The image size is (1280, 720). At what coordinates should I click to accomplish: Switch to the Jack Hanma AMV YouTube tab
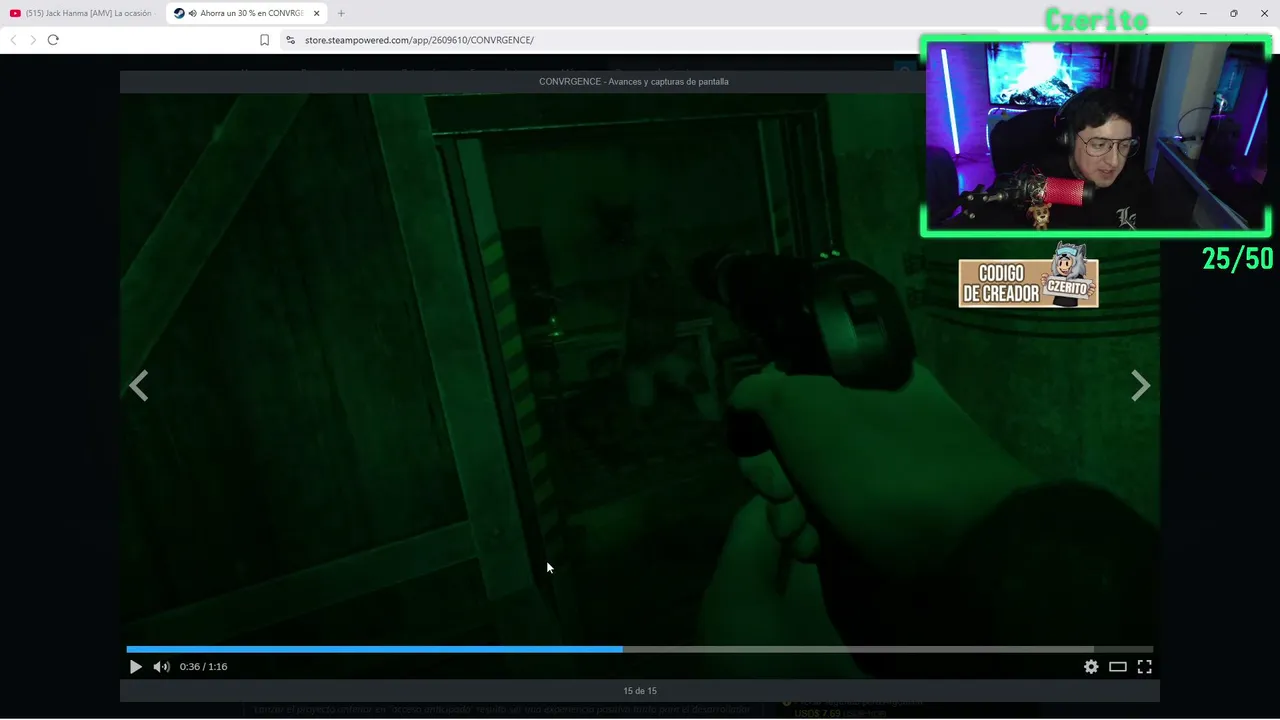tap(82, 13)
